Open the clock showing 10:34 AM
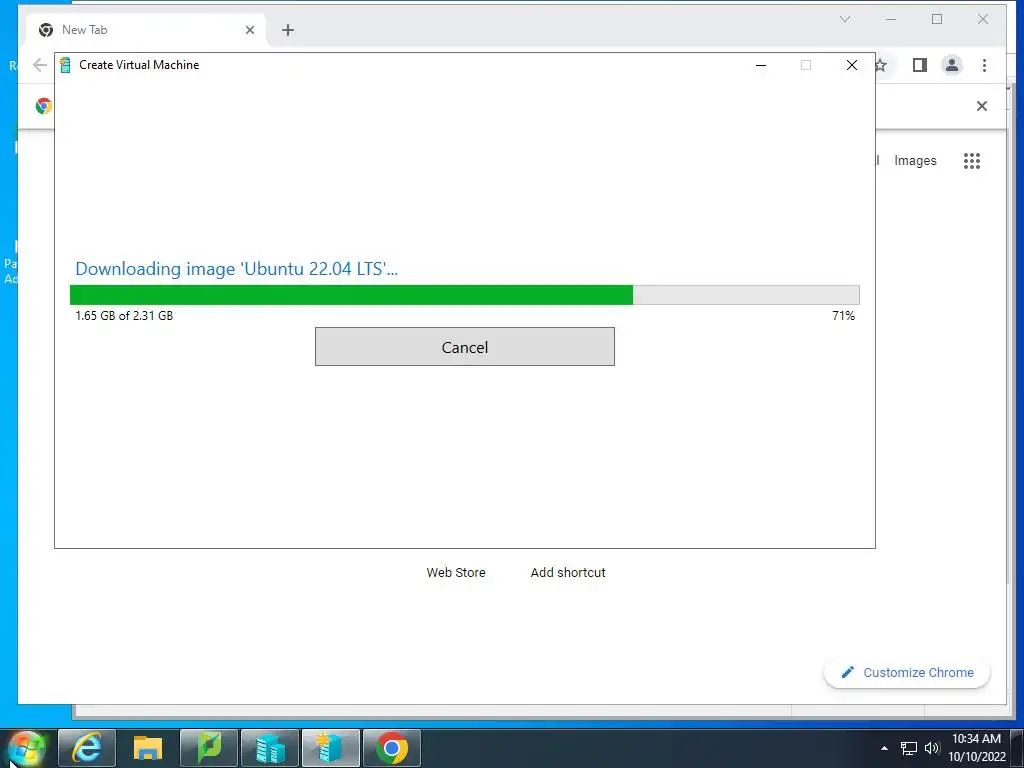 pyautogui.click(x=976, y=748)
